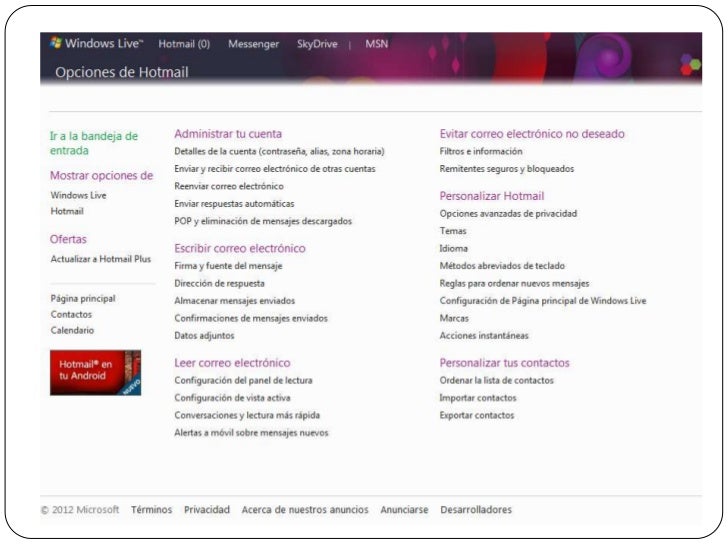Screen dimensions: 728x546
Task: Click Exportar contactos
Action: [x=477, y=415]
